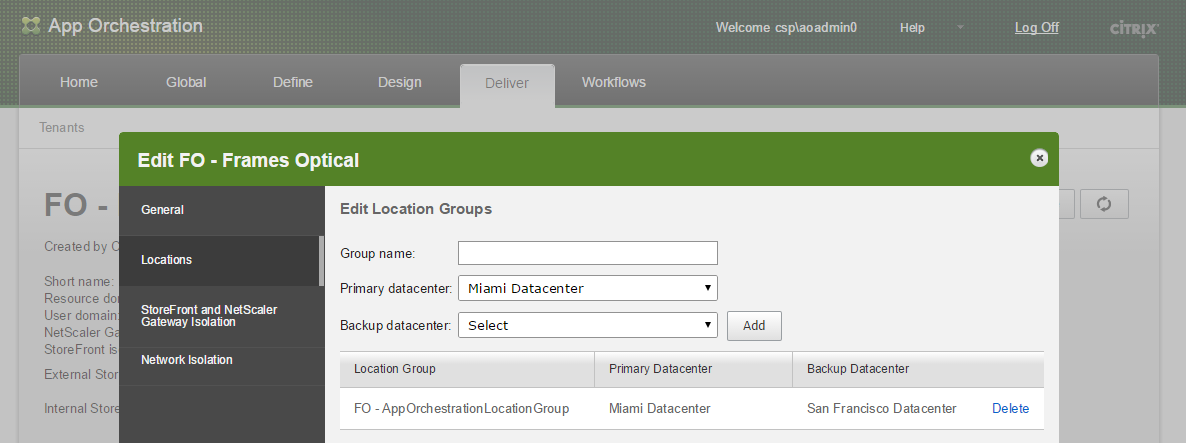1186x443 pixels.
Task: Click the Citrix logo
Action: click(x=1134, y=28)
